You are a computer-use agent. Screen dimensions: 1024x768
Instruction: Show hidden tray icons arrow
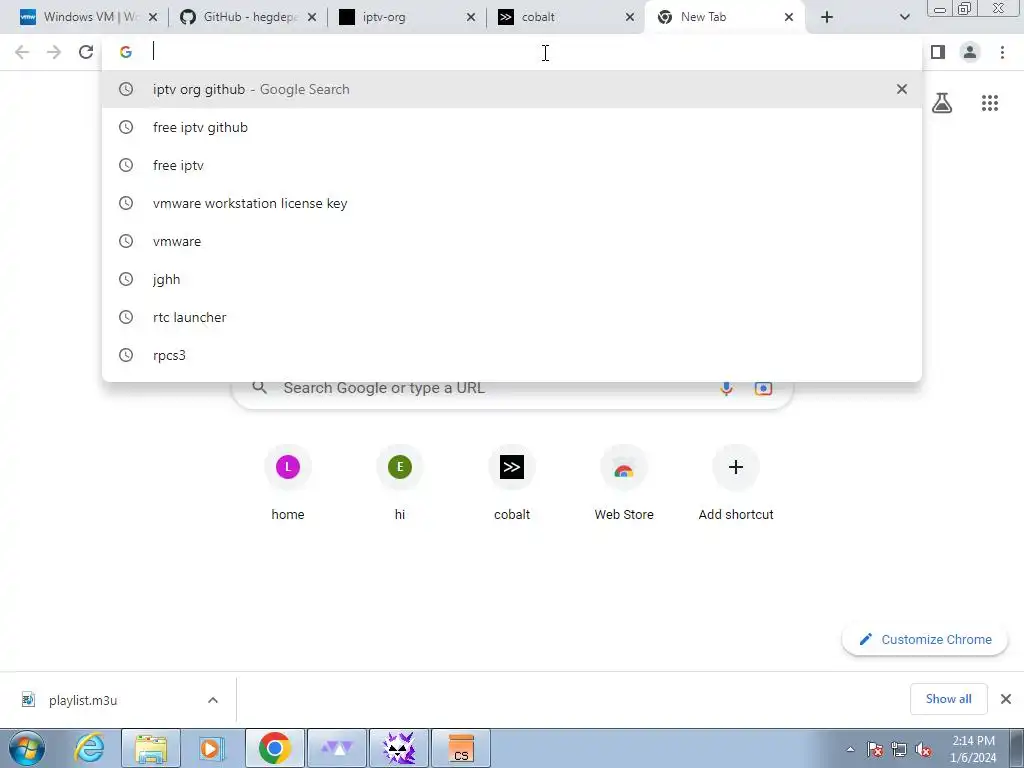point(850,749)
